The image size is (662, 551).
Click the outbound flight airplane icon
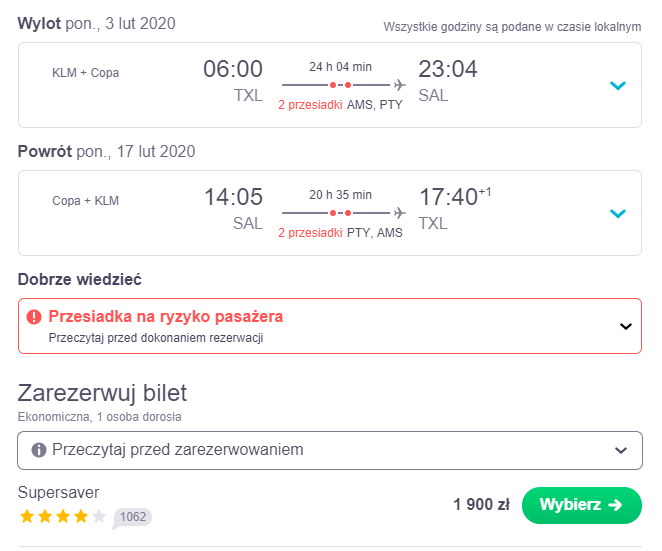click(399, 85)
